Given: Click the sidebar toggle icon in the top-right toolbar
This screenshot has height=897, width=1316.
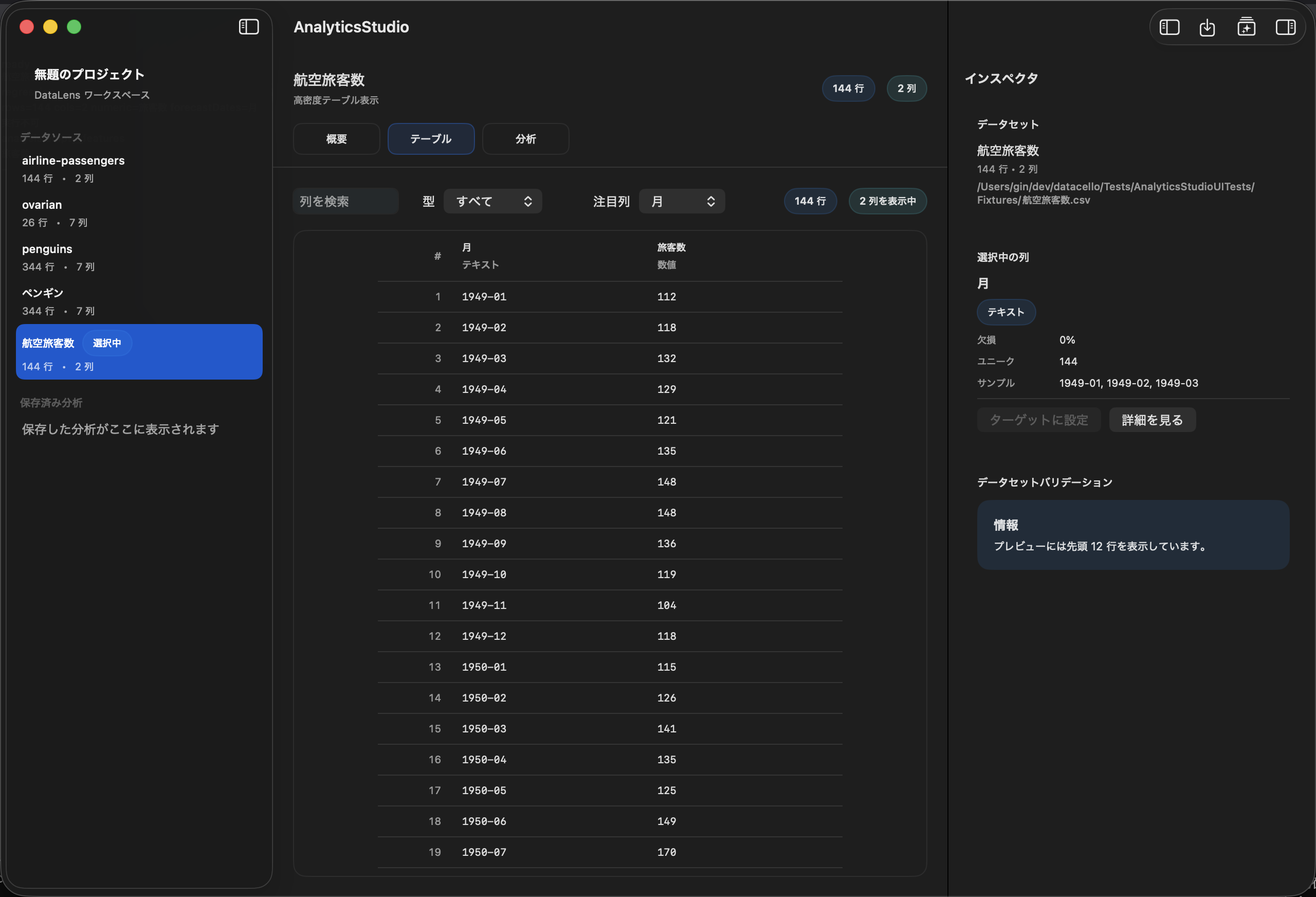Looking at the screenshot, I should tap(1169, 27).
